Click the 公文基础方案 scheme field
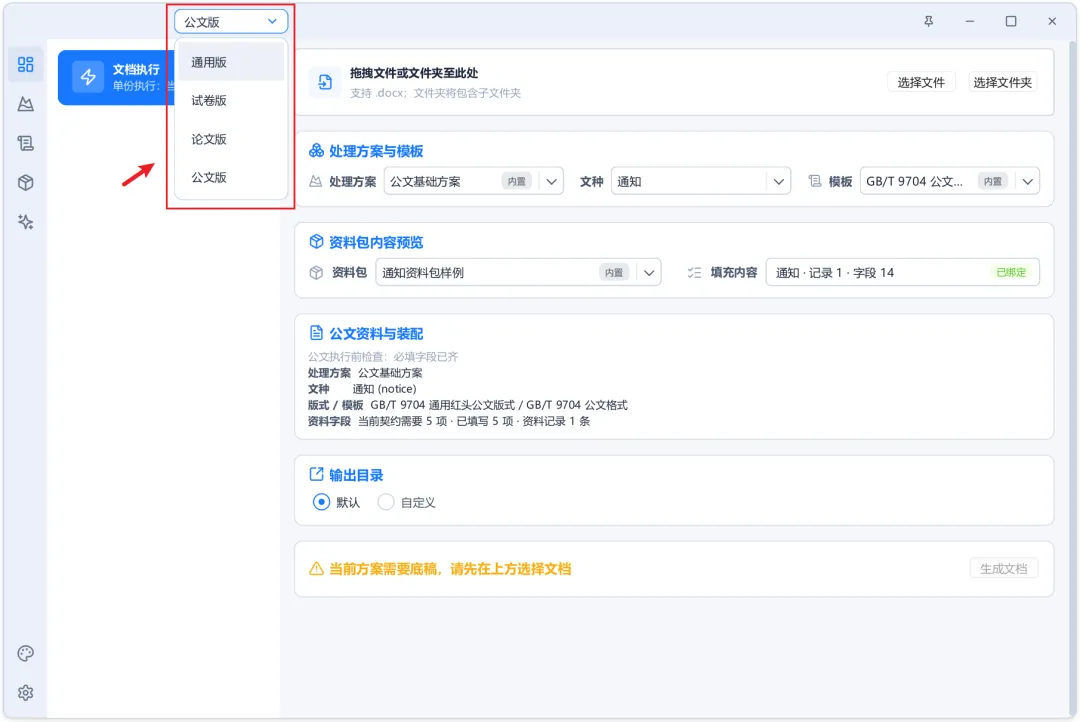1080x722 pixels. pyautogui.click(x=473, y=182)
